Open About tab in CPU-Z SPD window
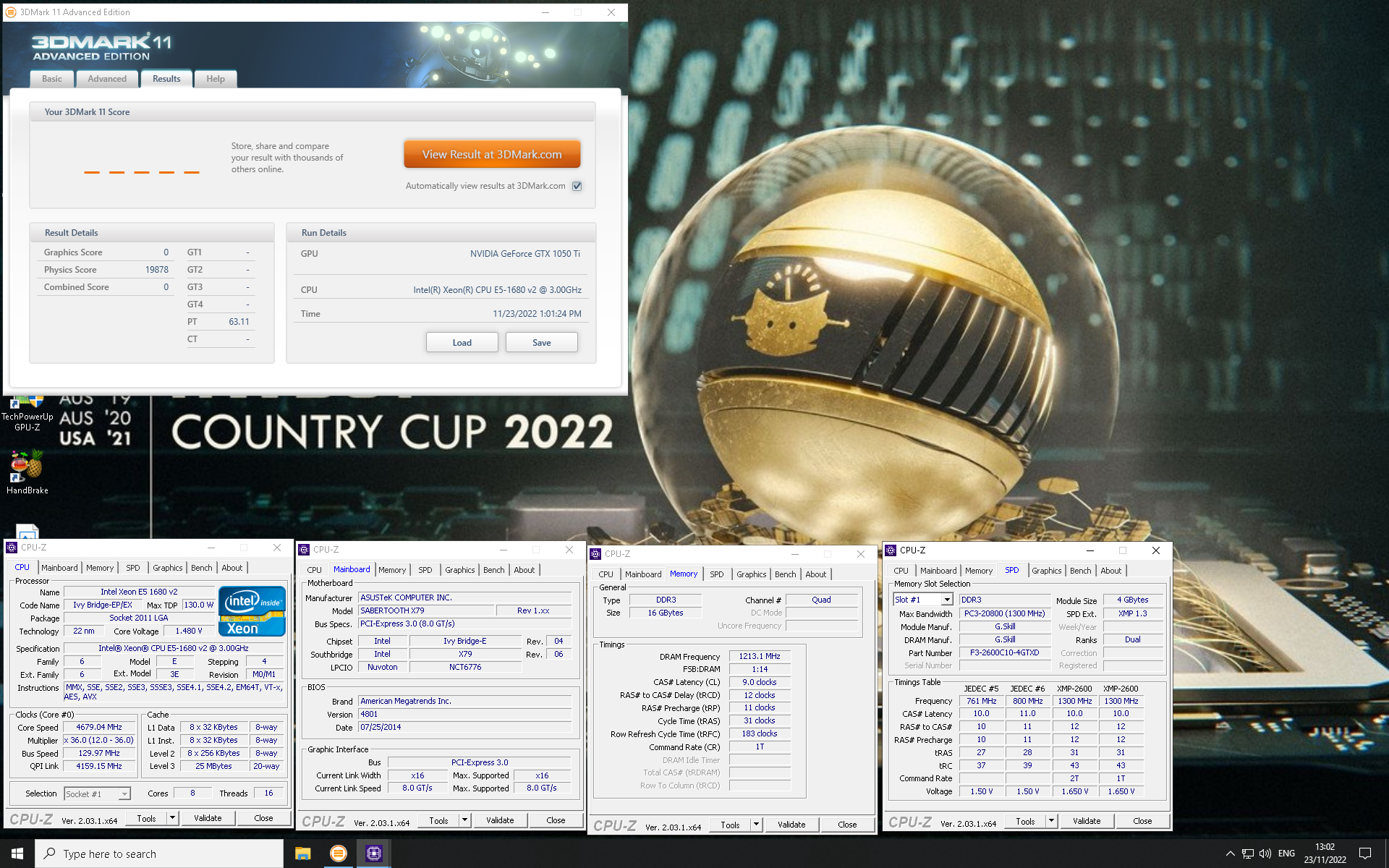This screenshot has height=868, width=1389. [1111, 571]
